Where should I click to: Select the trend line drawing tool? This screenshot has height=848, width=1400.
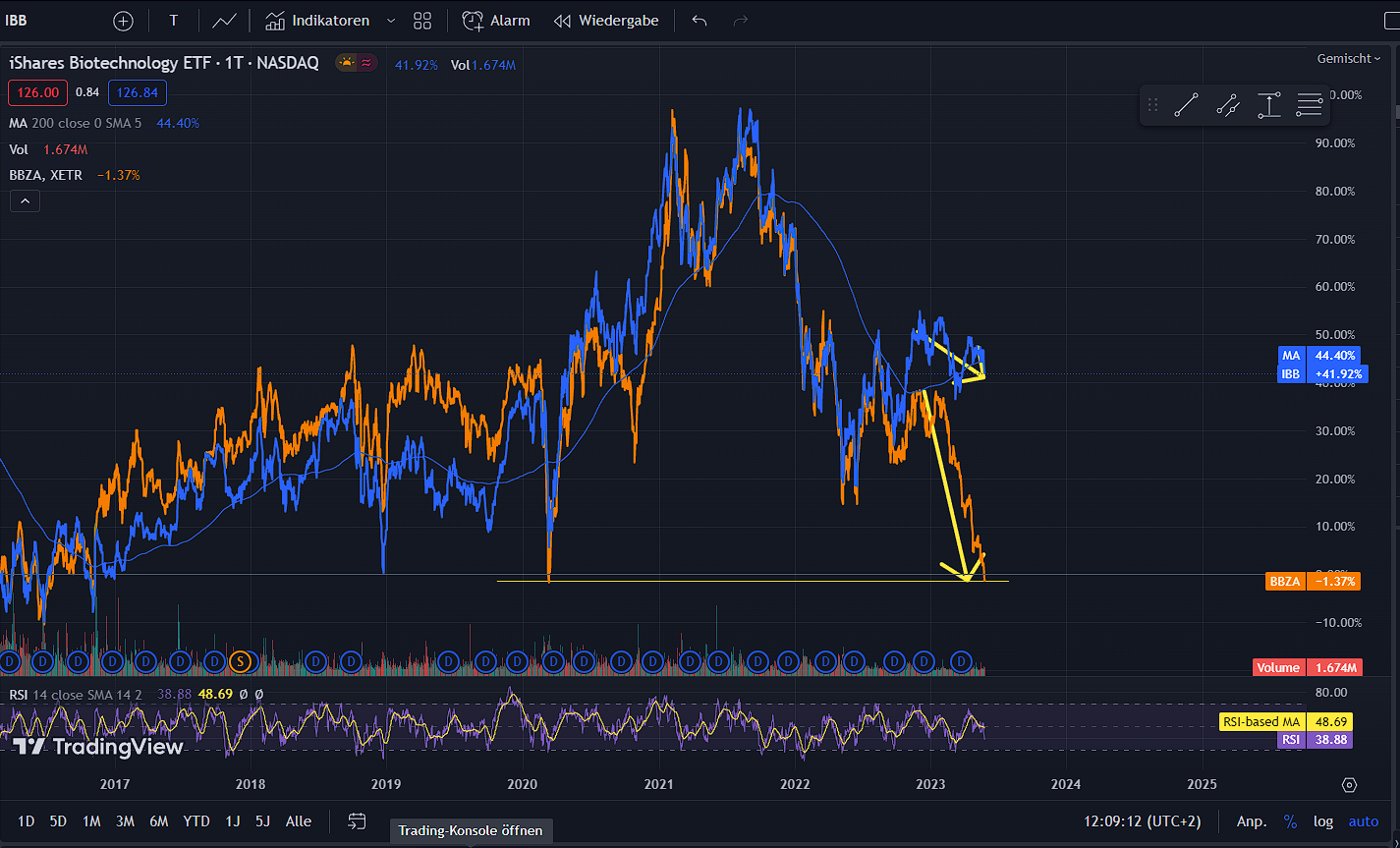pyautogui.click(x=1186, y=105)
